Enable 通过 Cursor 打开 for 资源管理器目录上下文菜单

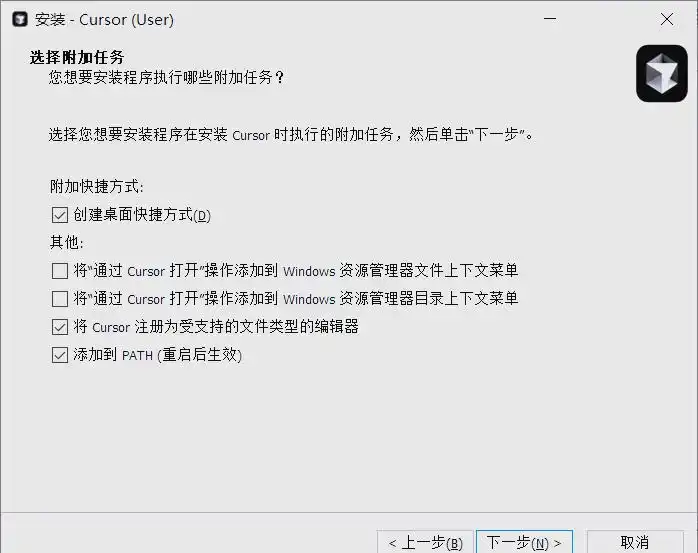60,299
